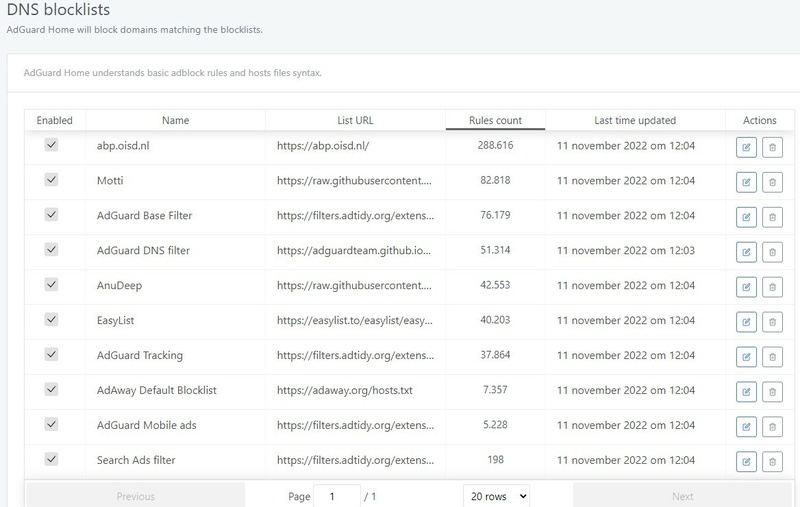
Task: Sort table by Name column
Action: click(x=176, y=120)
